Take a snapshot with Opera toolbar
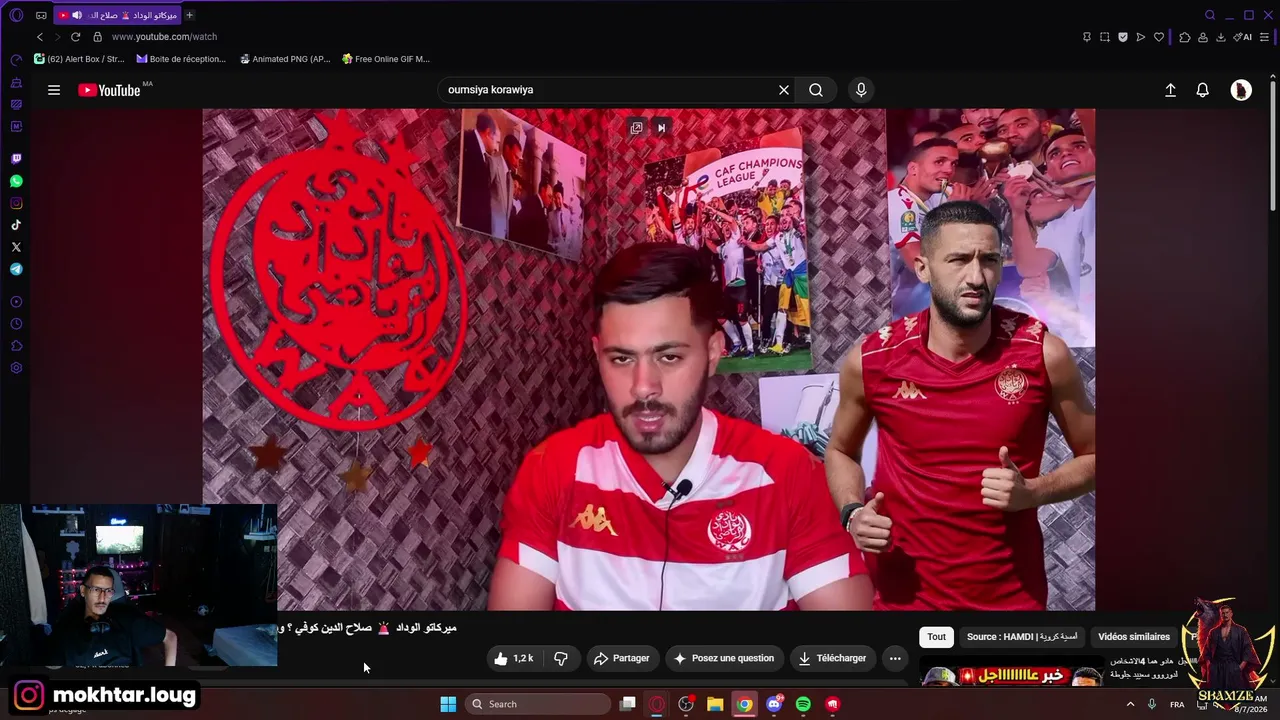The height and width of the screenshot is (720, 1280). (x=1105, y=37)
